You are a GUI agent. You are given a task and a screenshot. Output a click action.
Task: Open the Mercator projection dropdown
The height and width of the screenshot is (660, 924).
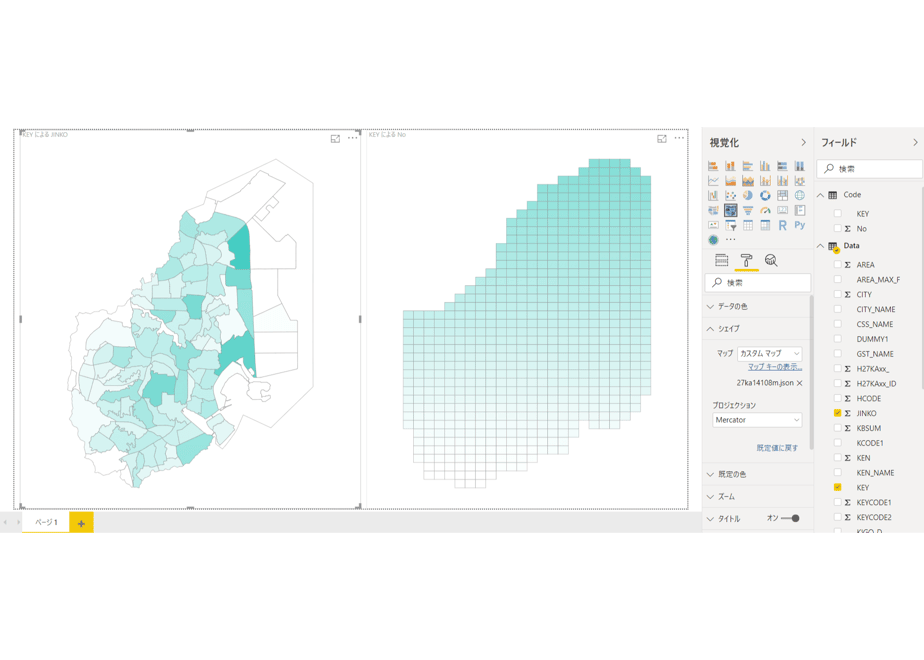coord(757,420)
